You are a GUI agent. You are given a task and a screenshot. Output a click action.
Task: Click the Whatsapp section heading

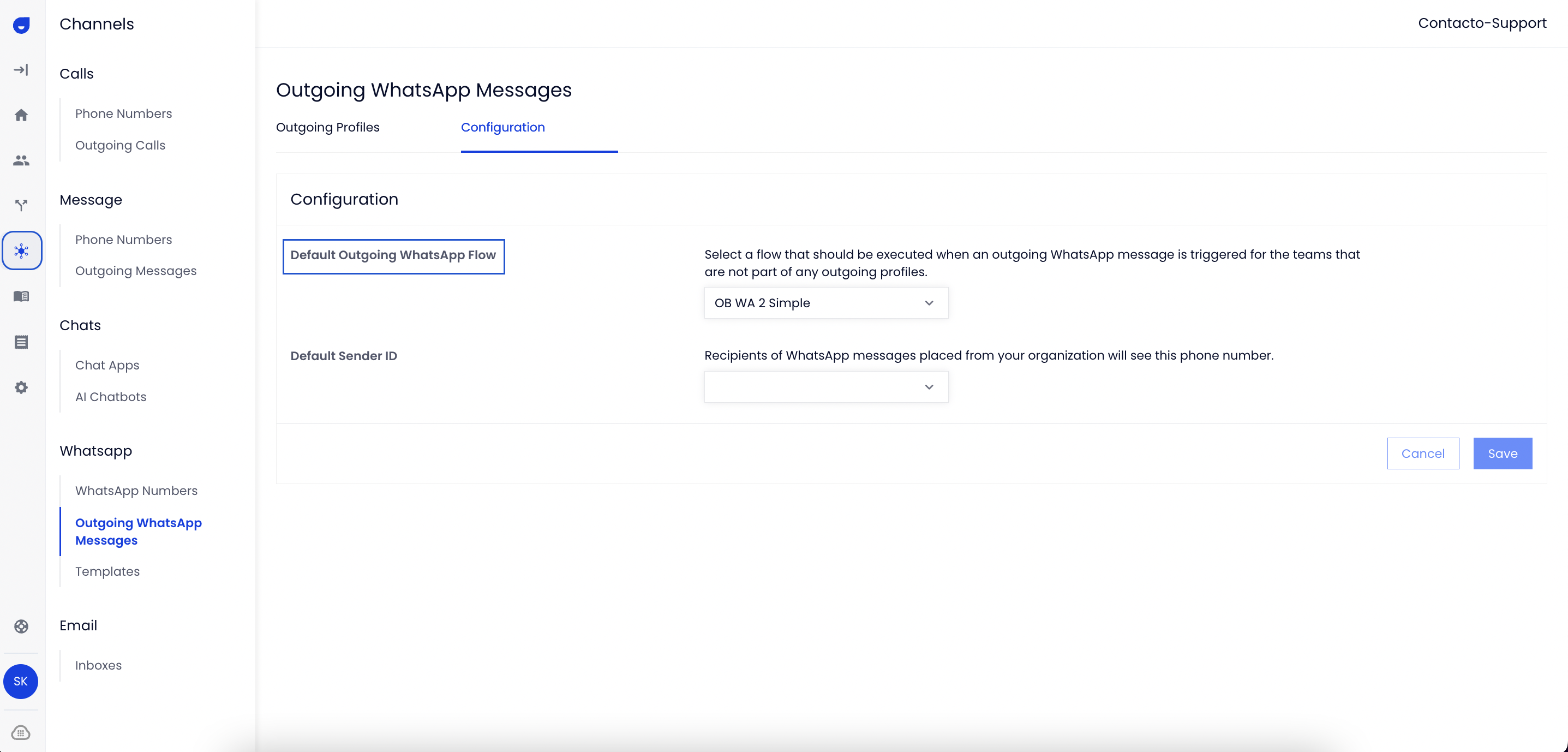(x=95, y=451)
